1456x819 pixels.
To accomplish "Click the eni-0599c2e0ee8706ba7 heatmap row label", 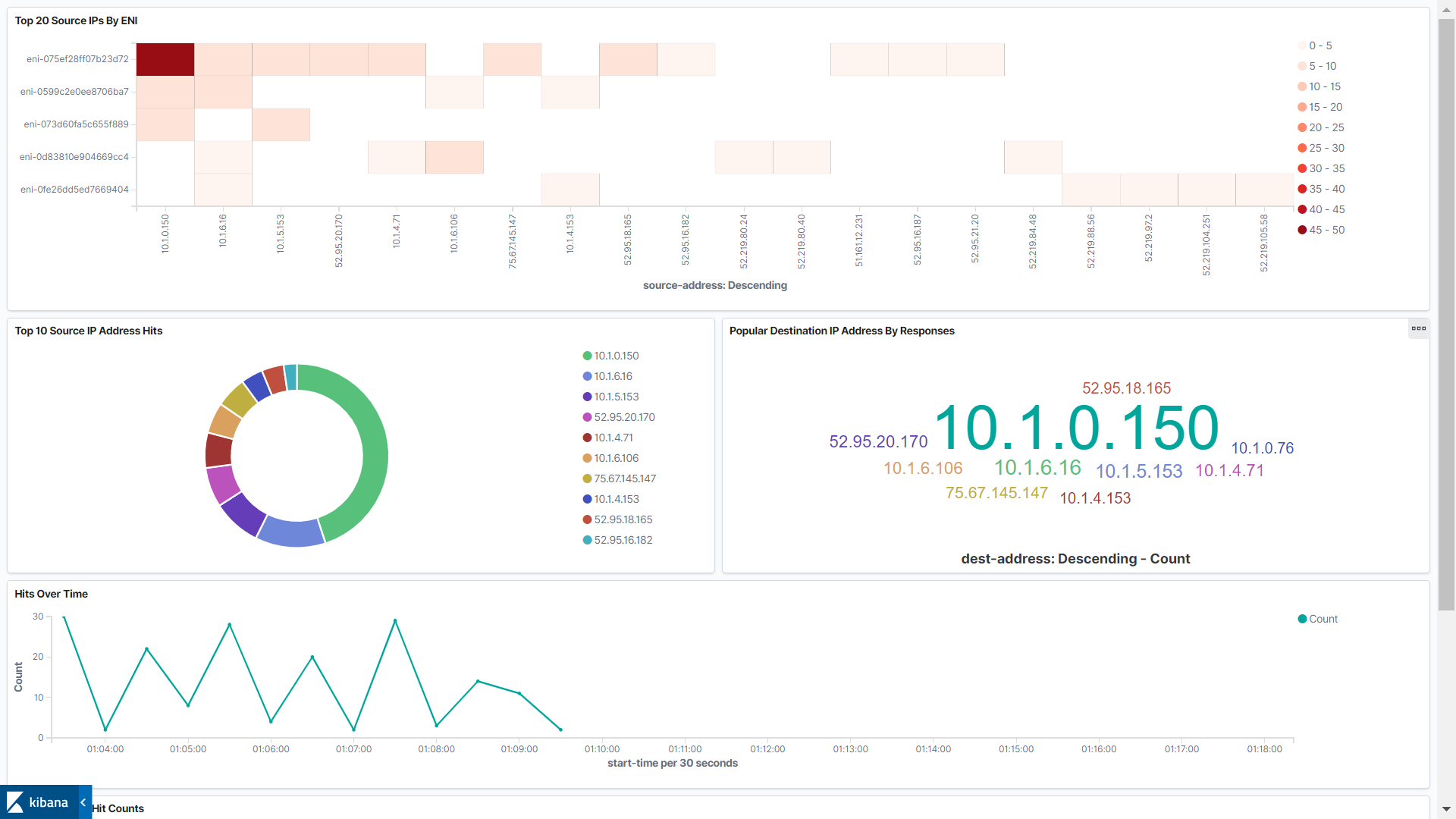I will (x=74, y=92).
